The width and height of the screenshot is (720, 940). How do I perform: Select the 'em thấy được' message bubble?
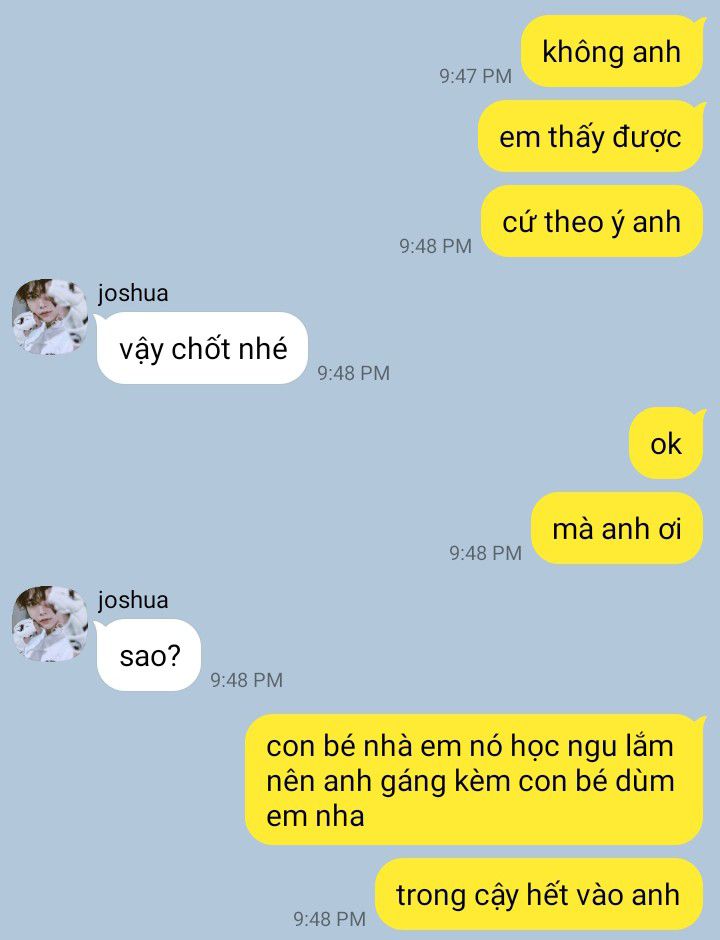point(591,137)
